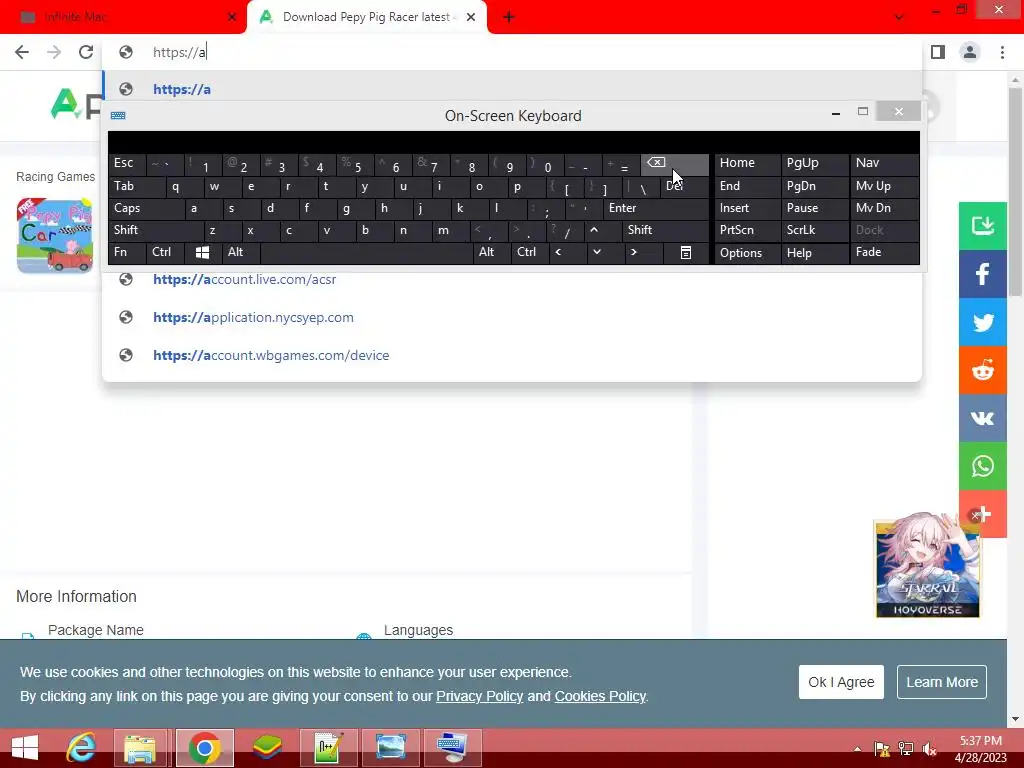The image size is (1024, 768).
Task: Open the Windows Start button
Action: [25, 748]
